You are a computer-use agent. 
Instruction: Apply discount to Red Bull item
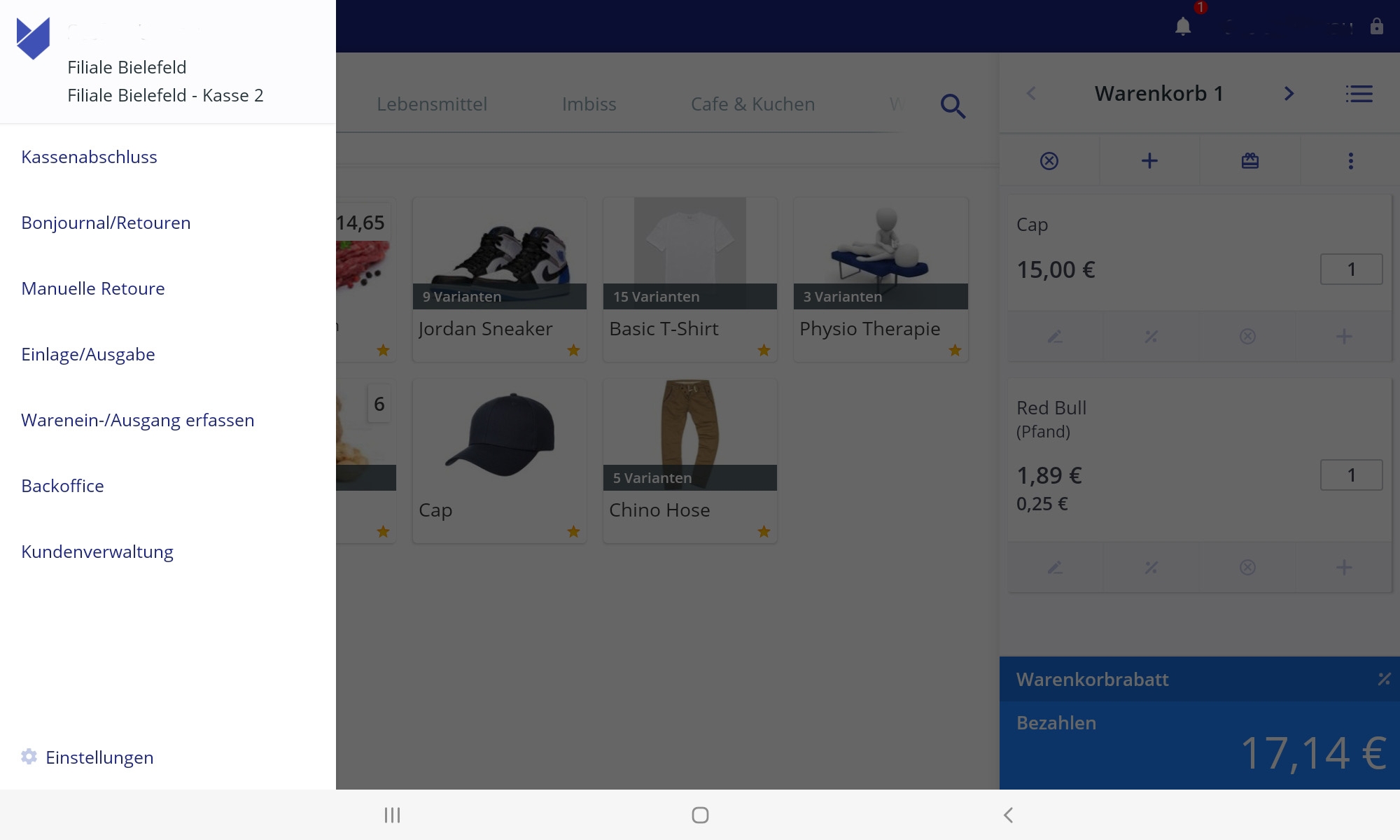1151,568
